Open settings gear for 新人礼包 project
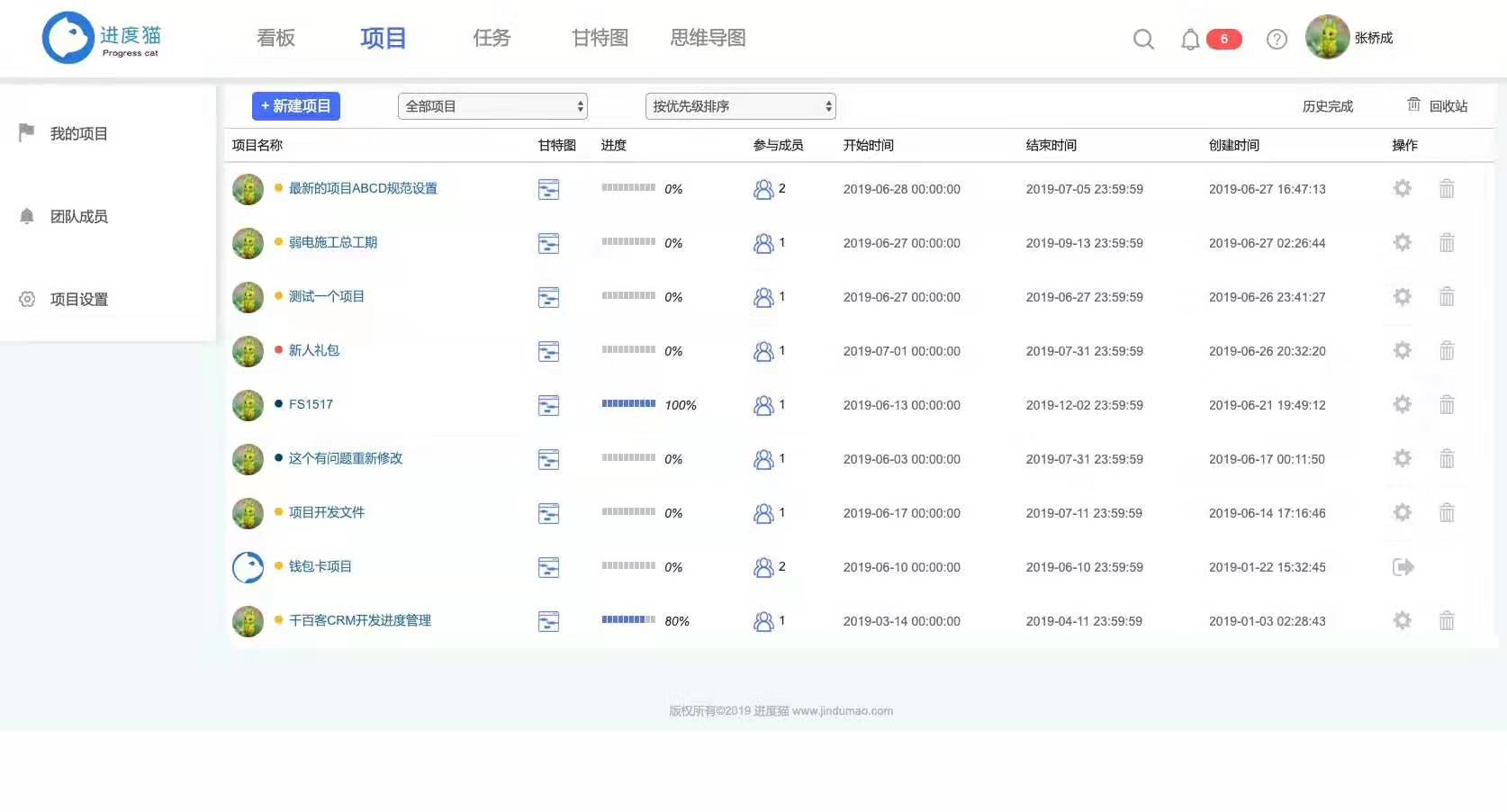Image resolution: width=1507 pixels, height=812 pixels. point(1402,350)
